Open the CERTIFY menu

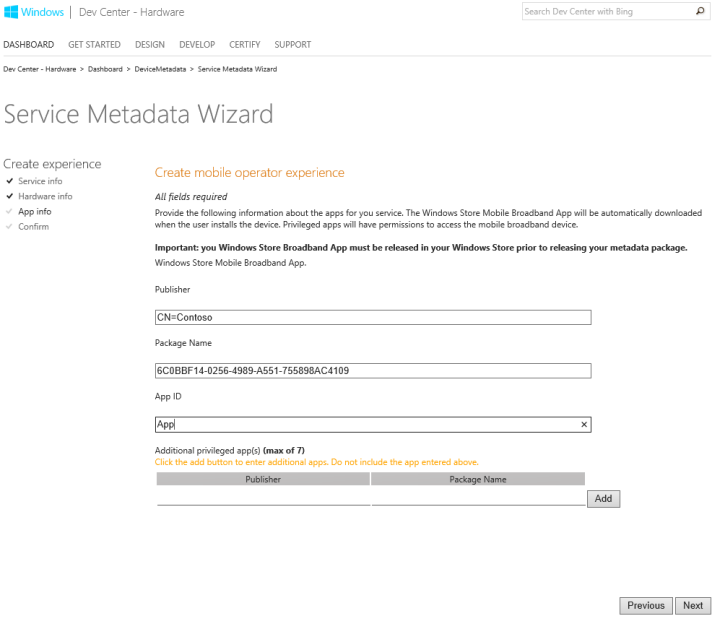(245, 45)
